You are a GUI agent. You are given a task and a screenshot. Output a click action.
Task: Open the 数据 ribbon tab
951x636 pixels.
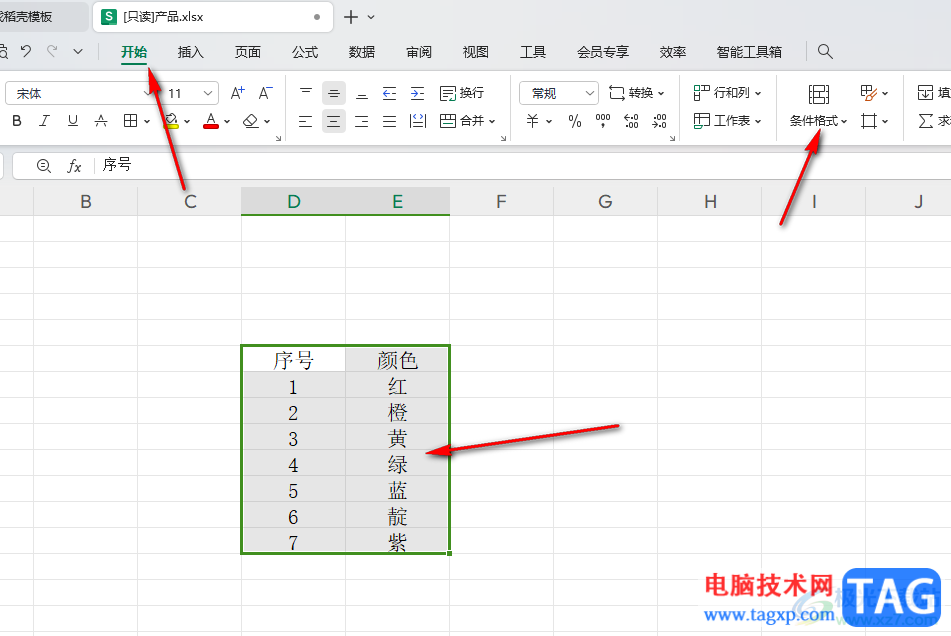(x=361, y=52)
